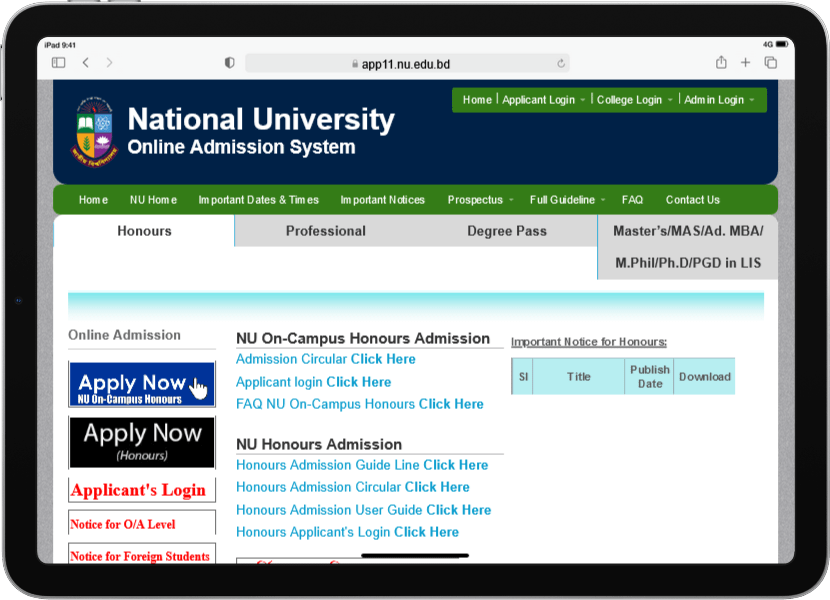Switch to Master's/MAS/Ad. MBA tab
The width and height of the screenshot is (830, 600).
pos(688,247)
